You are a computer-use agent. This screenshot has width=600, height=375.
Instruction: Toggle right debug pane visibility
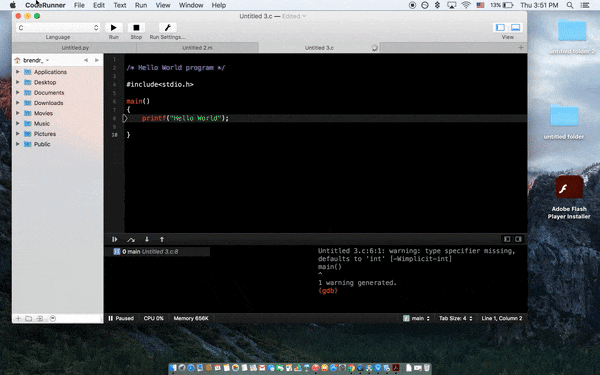pos(518,239)
